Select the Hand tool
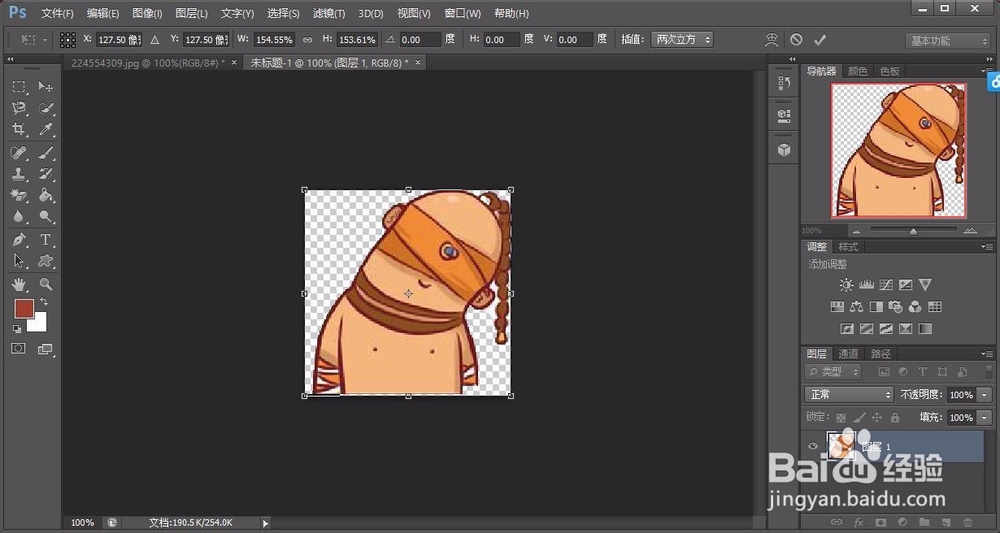 [x=19, y=284]
